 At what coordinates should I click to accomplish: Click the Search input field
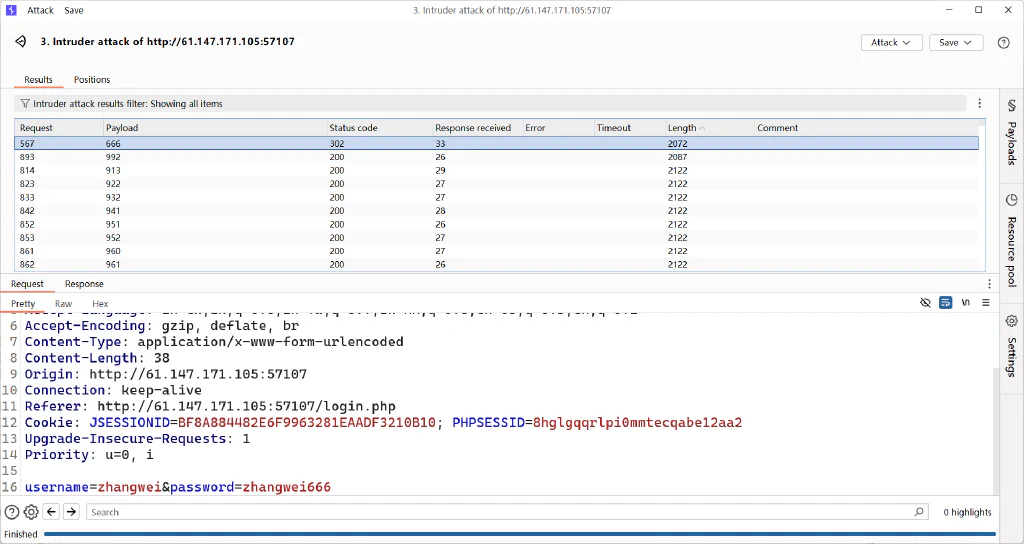507,512
